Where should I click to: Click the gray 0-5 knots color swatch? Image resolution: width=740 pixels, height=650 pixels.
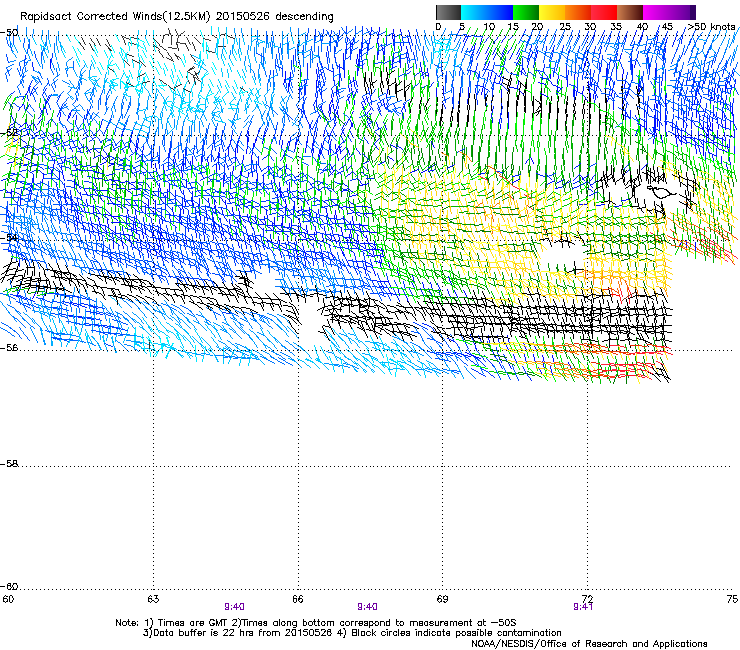(x=448, y=12)
